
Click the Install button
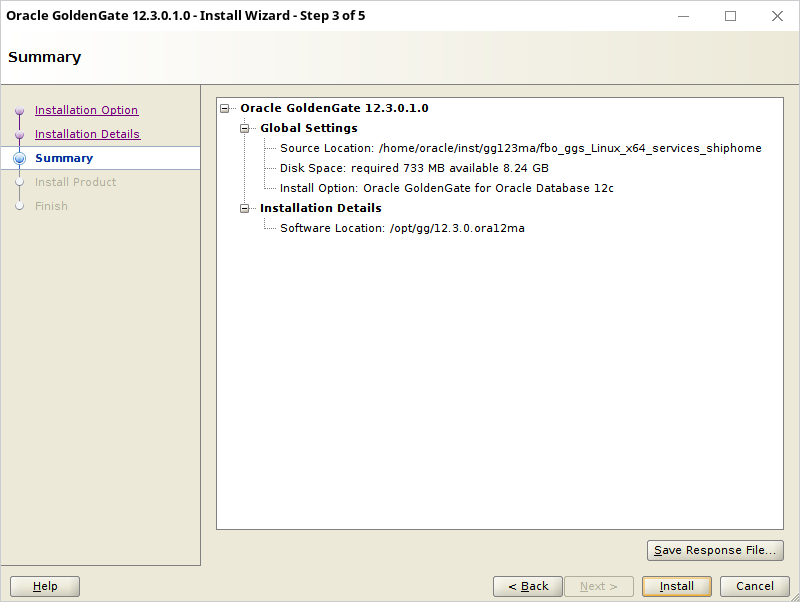coord(677,586)
